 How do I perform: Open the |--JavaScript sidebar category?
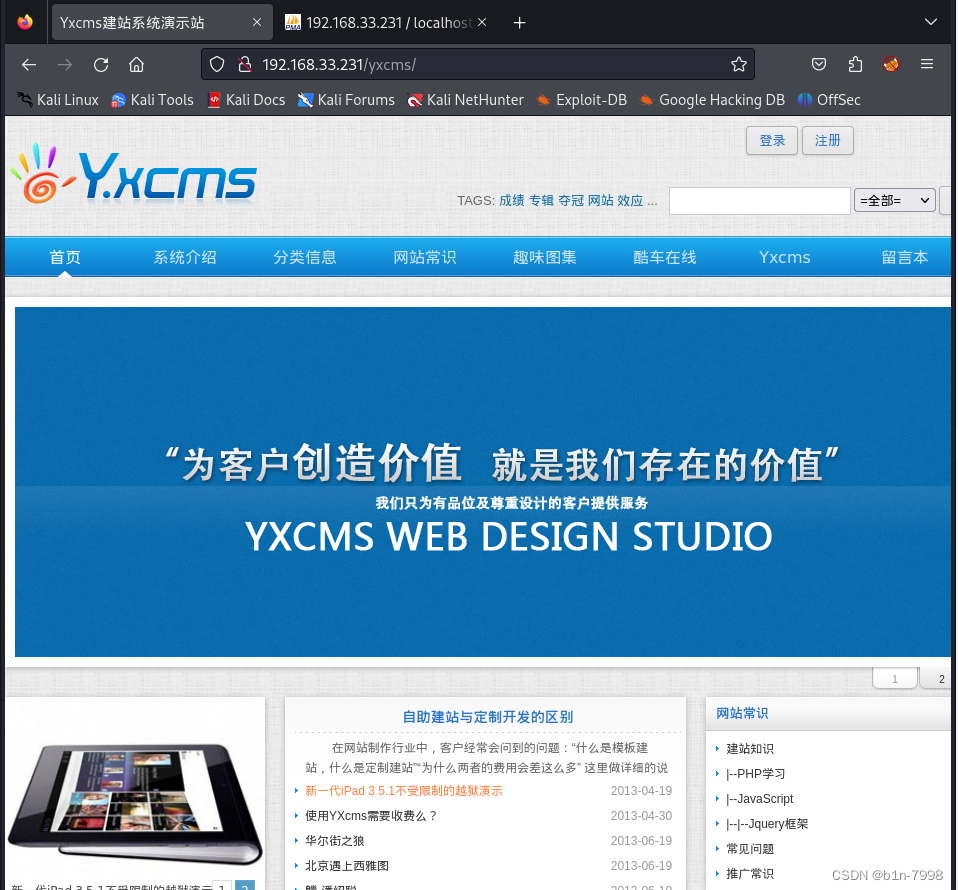click(x=759, y=798)
